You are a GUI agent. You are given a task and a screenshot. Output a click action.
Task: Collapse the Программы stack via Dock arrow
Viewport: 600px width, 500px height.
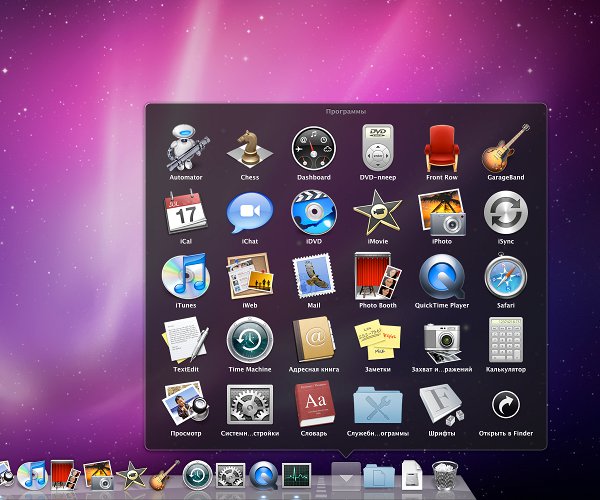(x=346, y=476)
